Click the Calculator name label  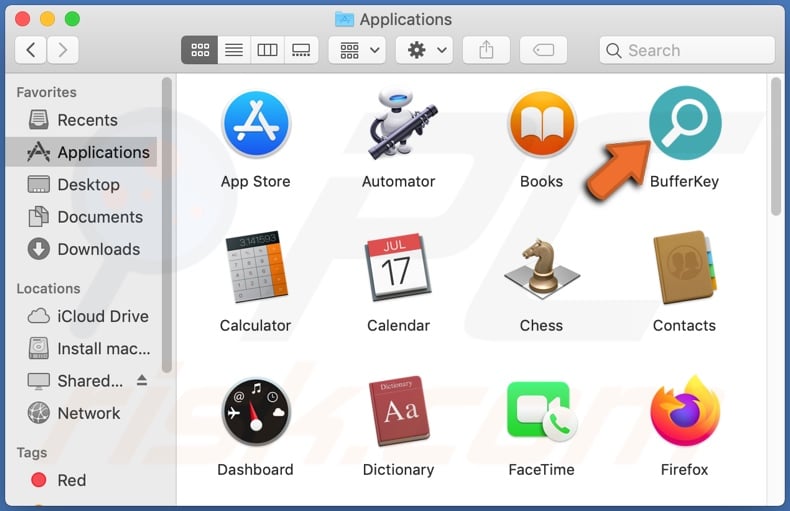pos(255,326)
